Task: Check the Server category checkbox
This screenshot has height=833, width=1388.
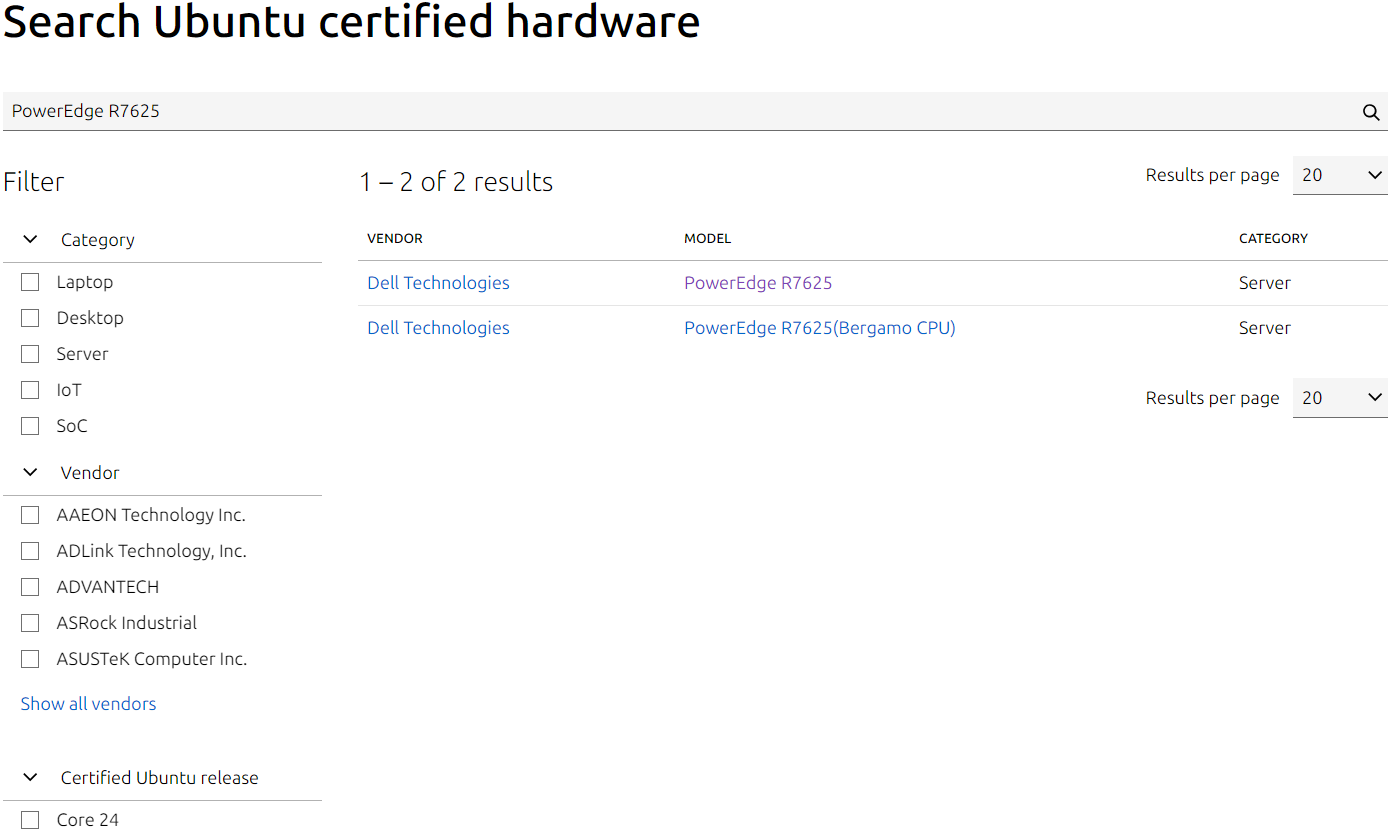Action: pos(30,354)
